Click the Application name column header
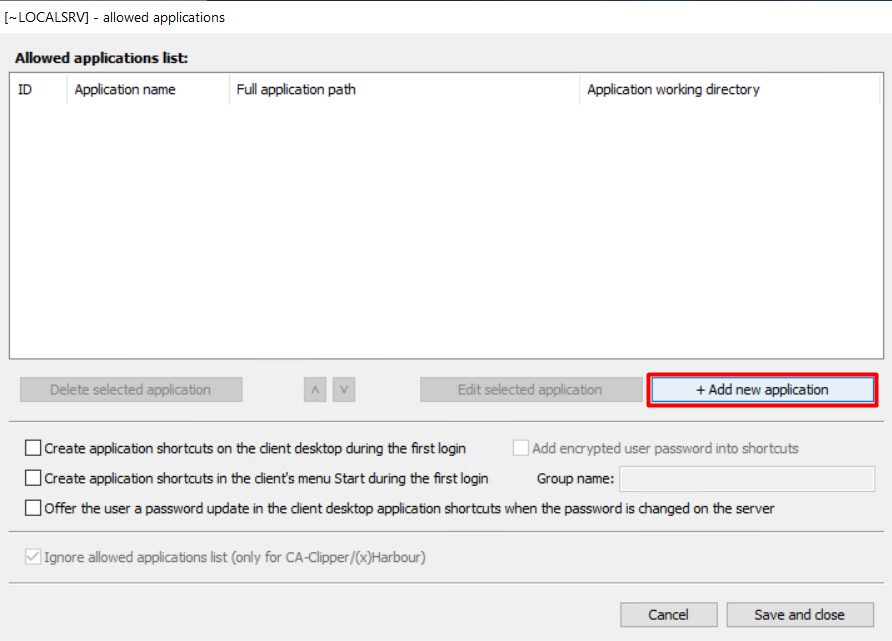 [147, 90]
